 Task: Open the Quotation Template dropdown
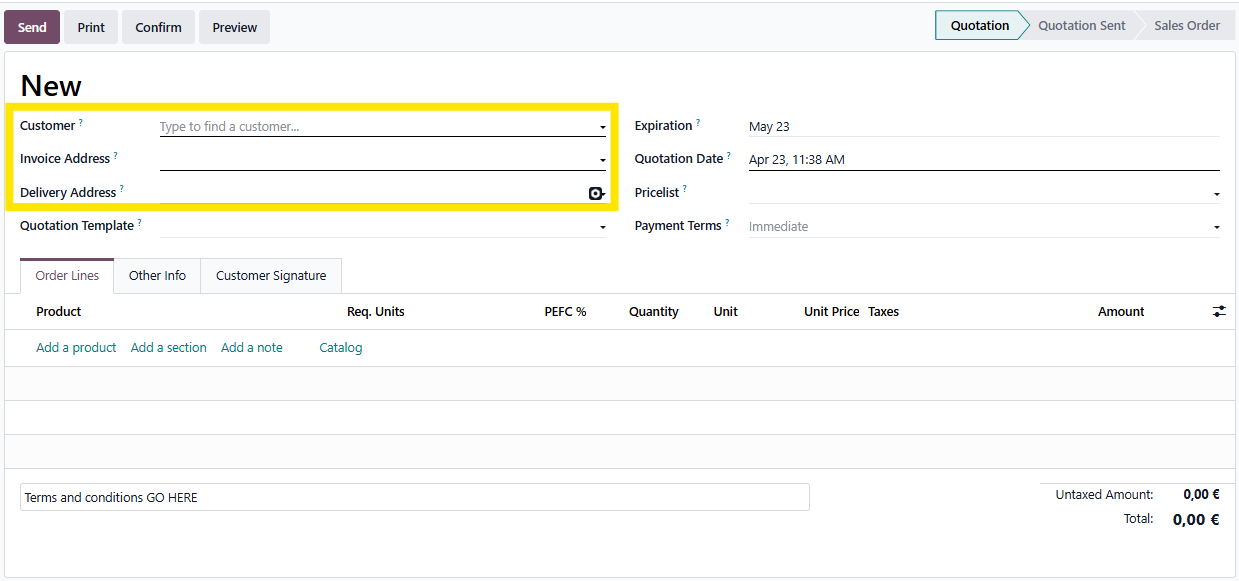[603, 227]
